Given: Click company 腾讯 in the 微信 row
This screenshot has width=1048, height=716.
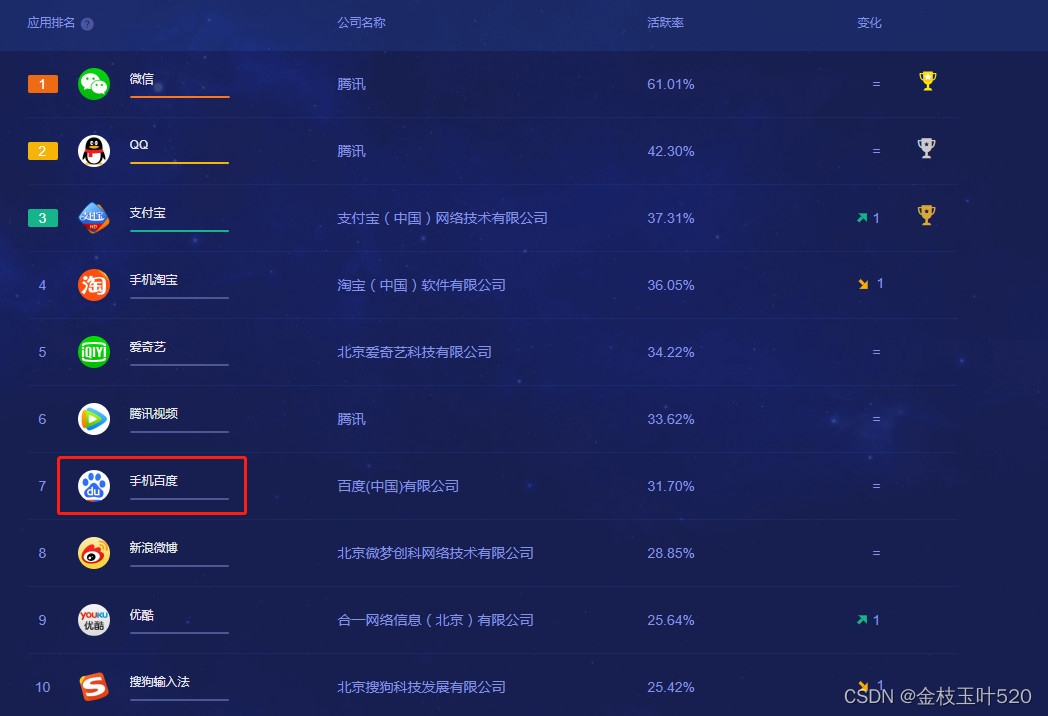Looking at the screenshot, I should [351, 84].
